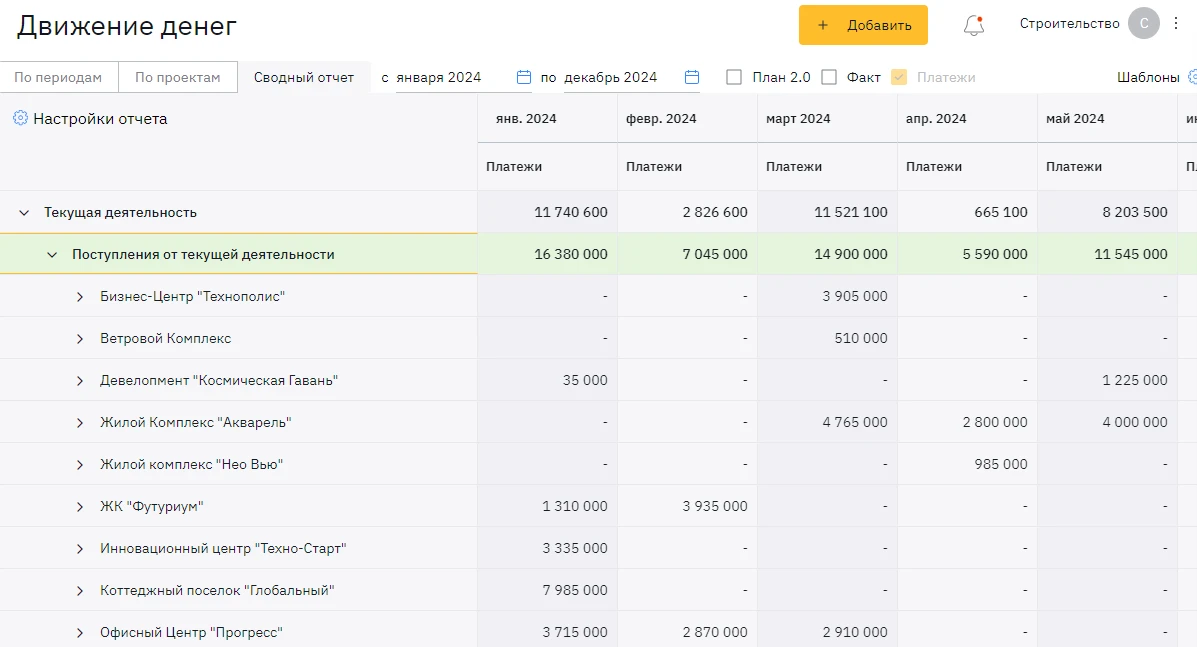This screenshot has width=1197, height=647.
Task: Expand the Ветровой Комплекс row
Action: click(80, 339)
